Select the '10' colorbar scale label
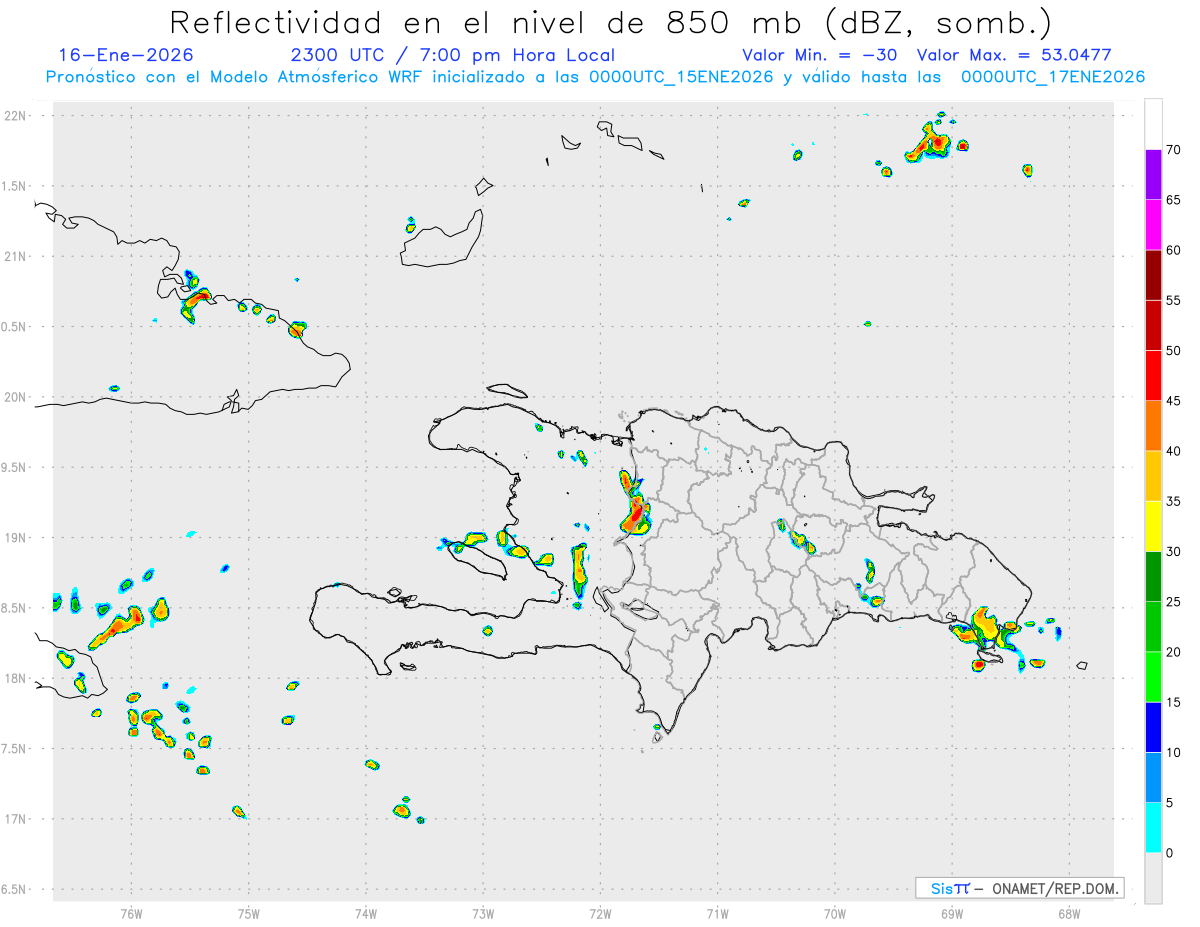This screenshot has width=1200, height=927. pyautogui.click(x=1173, y=753)
